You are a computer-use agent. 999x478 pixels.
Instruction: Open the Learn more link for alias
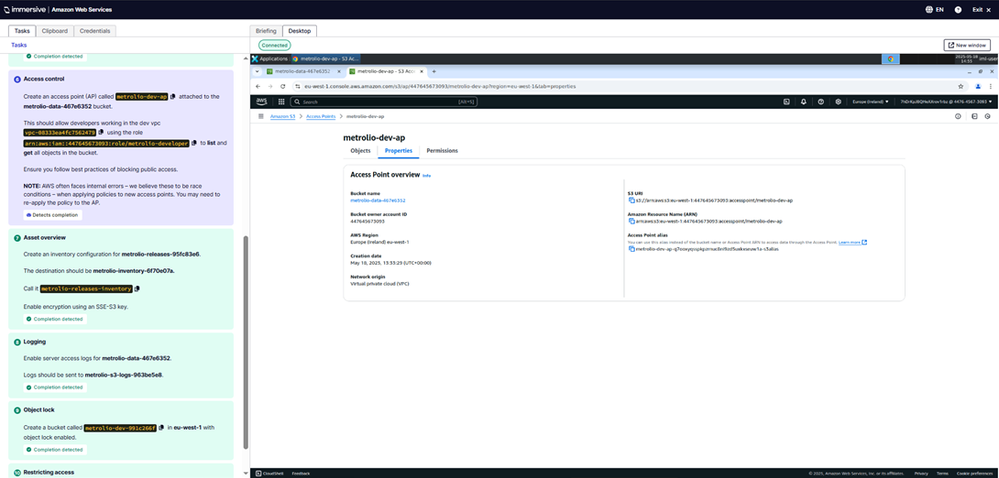852,242
